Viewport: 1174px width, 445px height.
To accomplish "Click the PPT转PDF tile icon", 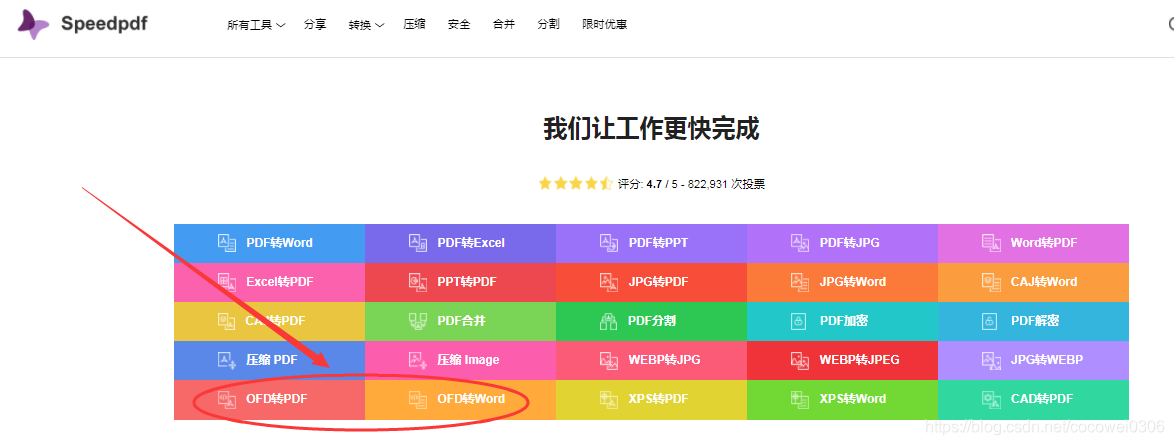I will click(418, 282).
